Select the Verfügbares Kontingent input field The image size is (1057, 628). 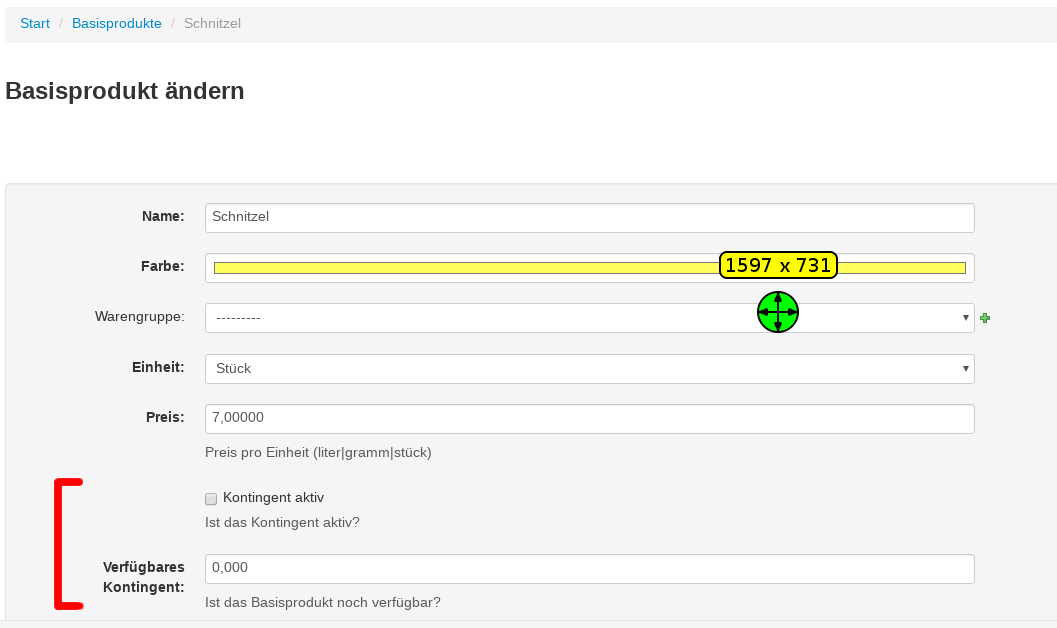tap(589, 568)
